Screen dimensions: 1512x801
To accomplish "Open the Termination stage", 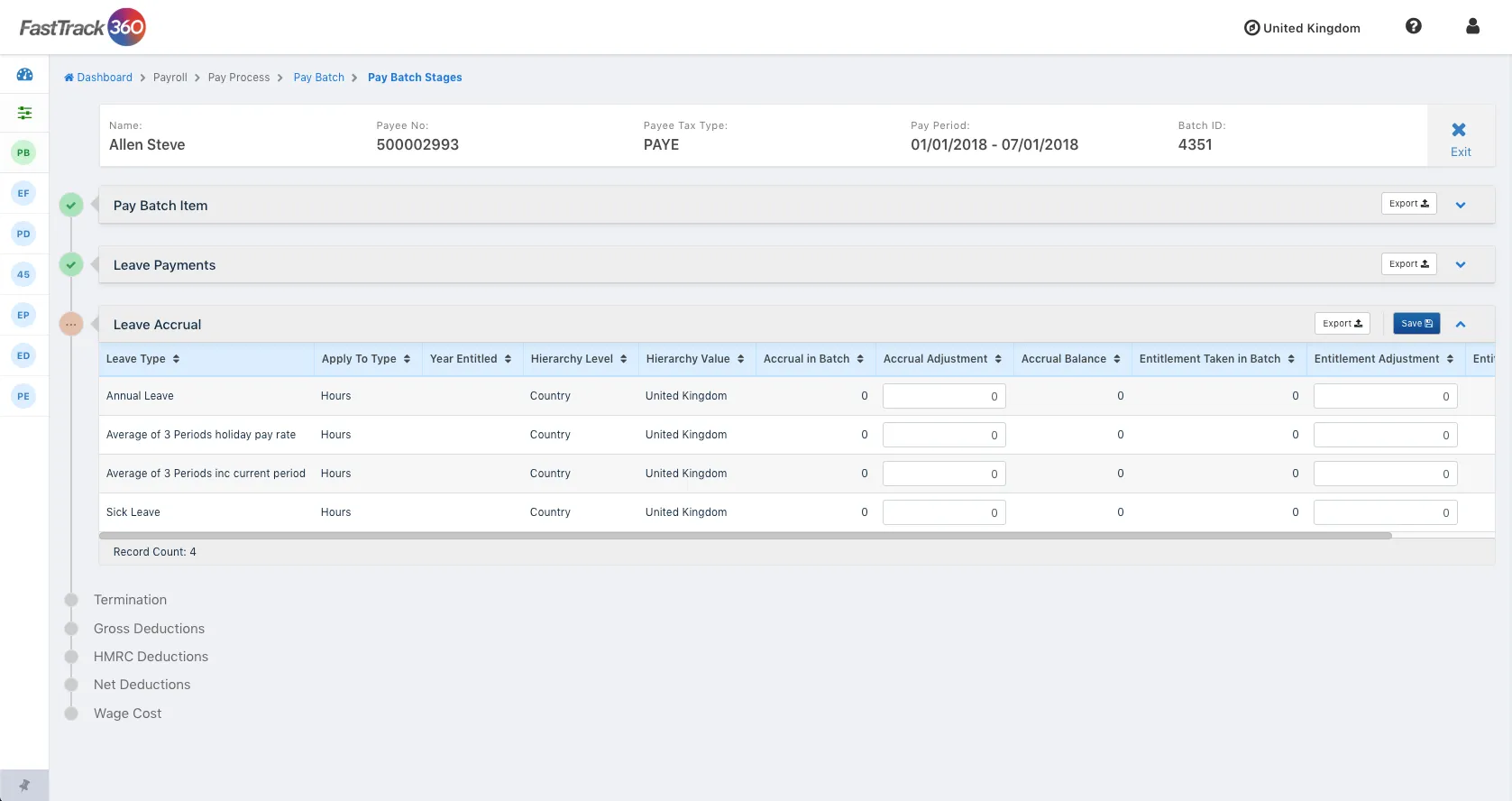I will pyautogui.click(x=130, y=600).
